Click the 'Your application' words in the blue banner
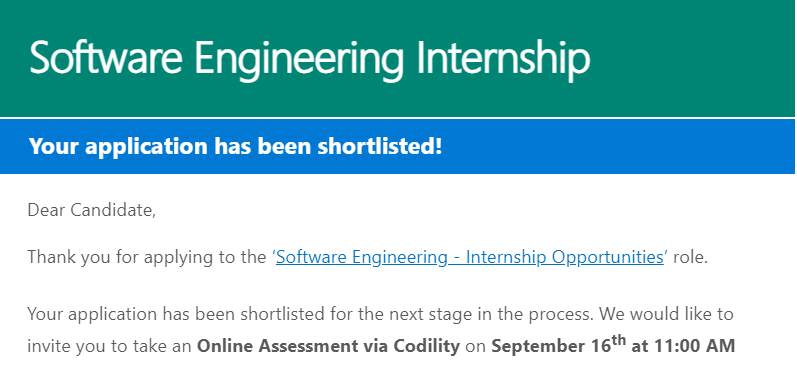This screenshot has width=797, height=373. tap(118, 147)
